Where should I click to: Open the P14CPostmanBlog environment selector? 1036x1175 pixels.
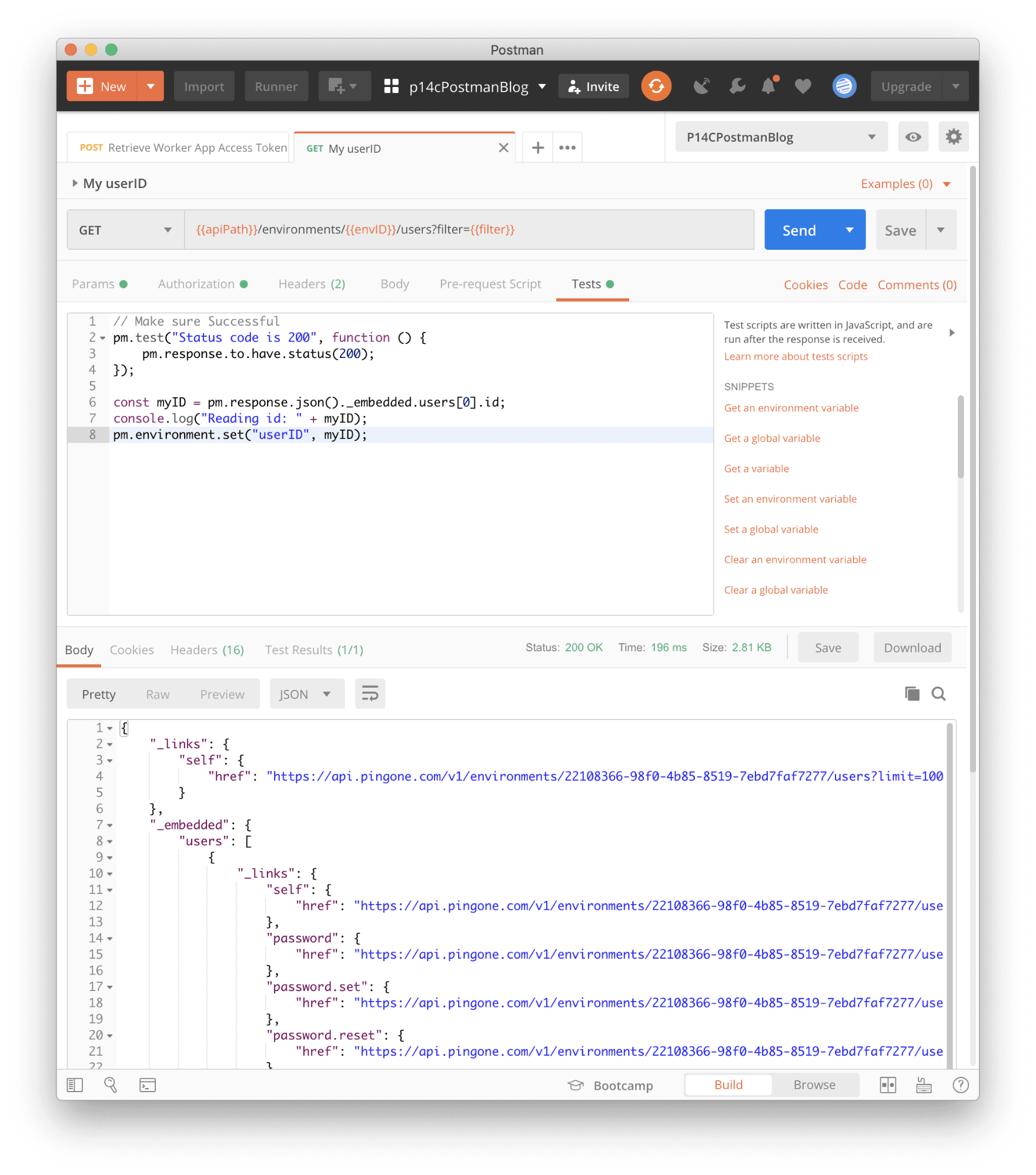pos(781,137)
